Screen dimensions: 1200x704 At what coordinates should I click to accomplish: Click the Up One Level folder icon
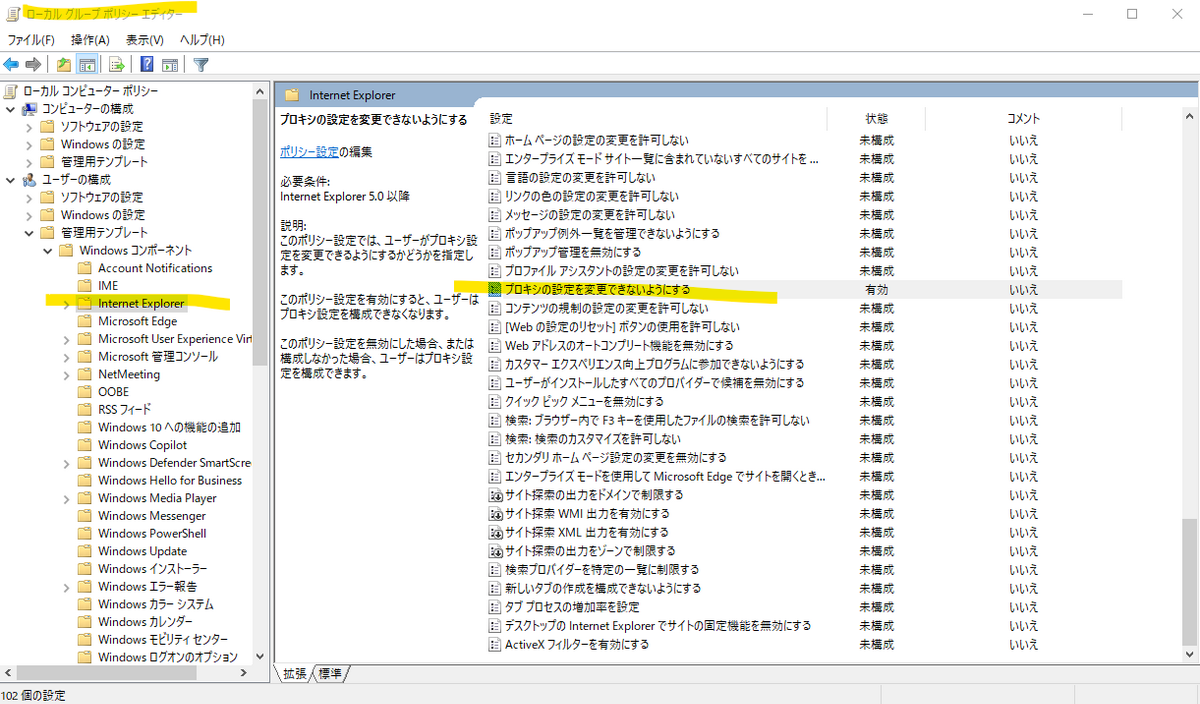tap(64, 65)
